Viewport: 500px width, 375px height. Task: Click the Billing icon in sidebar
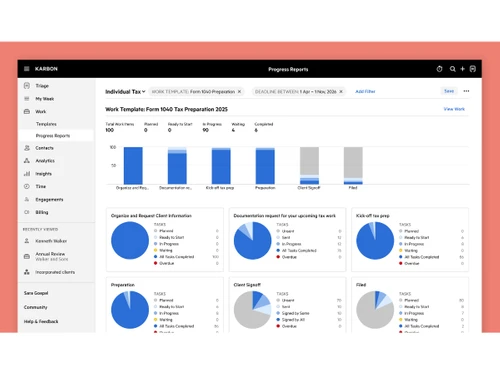point(27,212)
